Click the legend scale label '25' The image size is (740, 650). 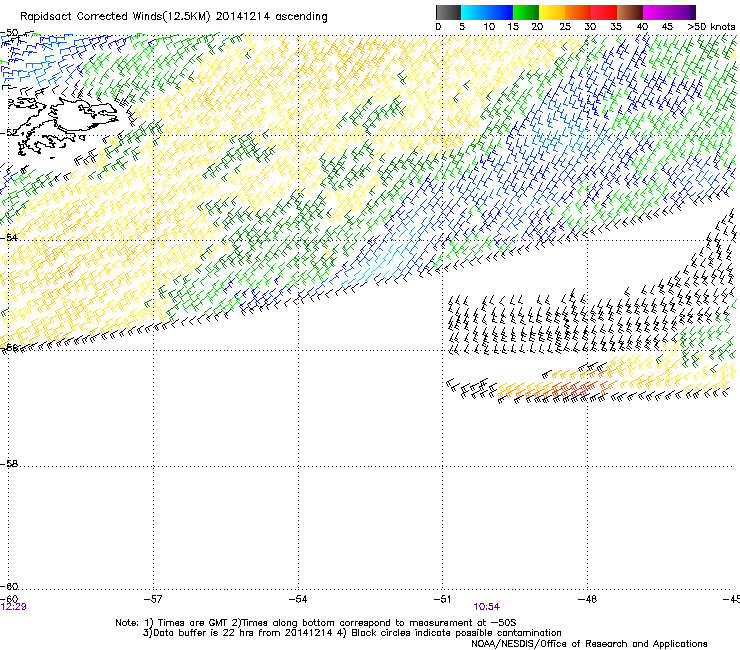point(565,27)
